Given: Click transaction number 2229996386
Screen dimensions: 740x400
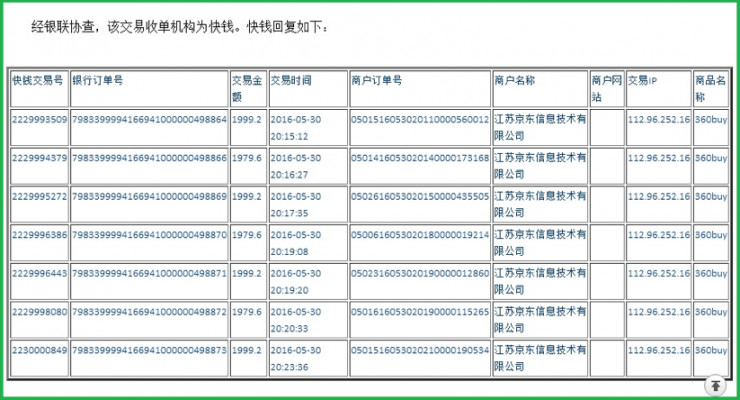Looking at the screenshot, I should point(40,235).
